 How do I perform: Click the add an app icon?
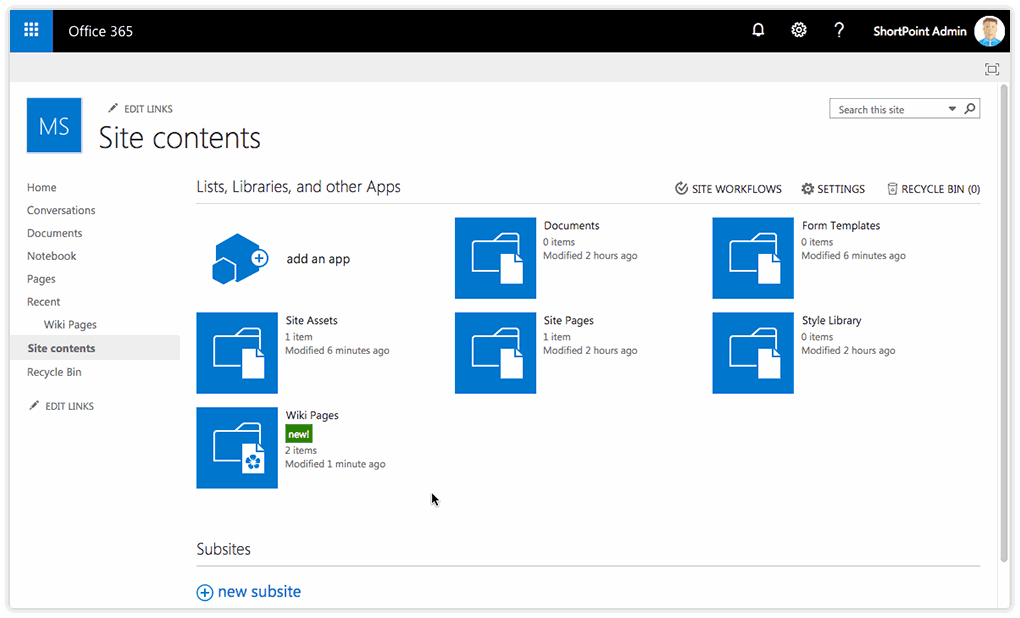tap(239, 258)
